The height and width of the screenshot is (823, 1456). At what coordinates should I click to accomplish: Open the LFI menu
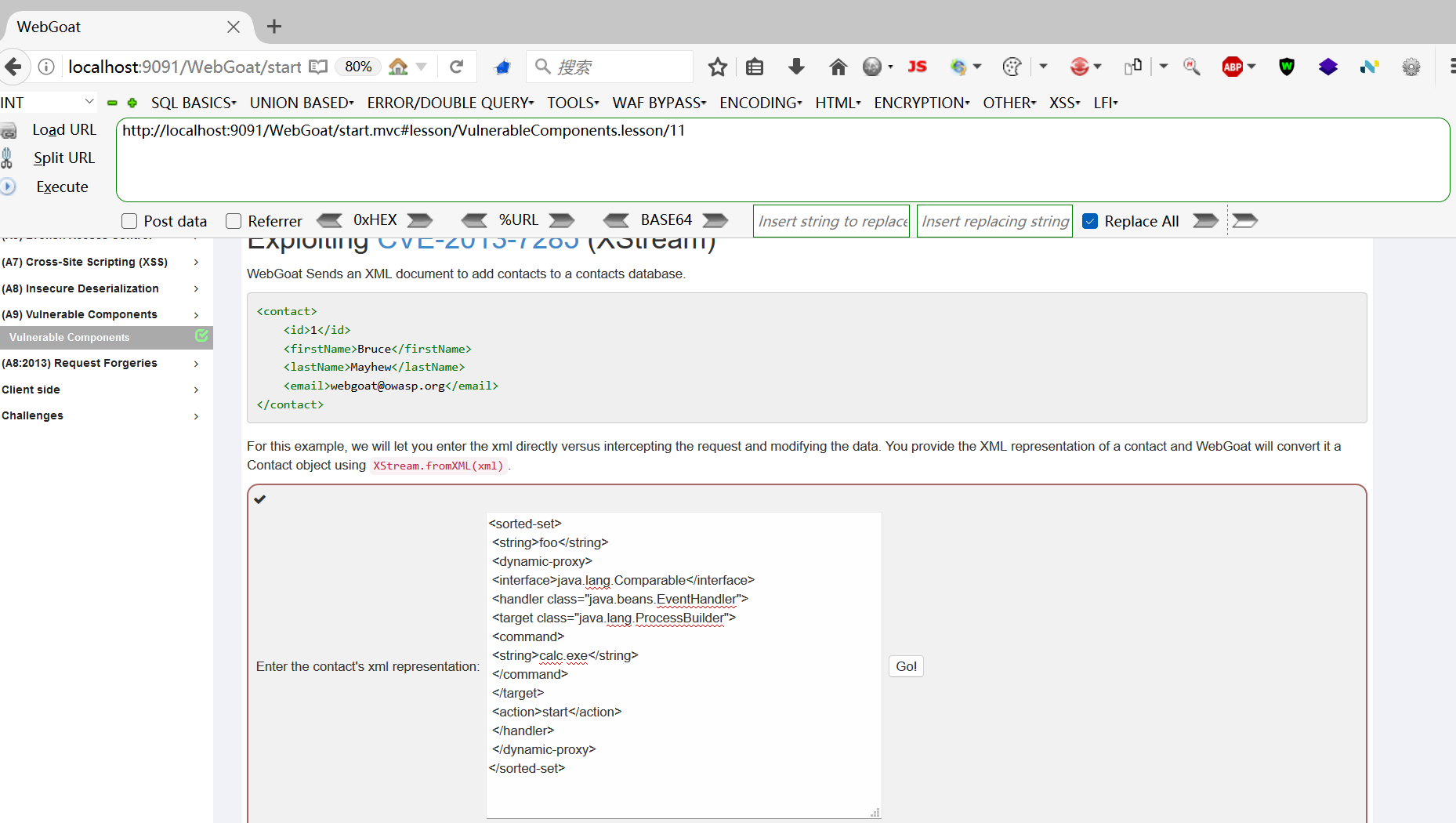[x=1105, y=103]
